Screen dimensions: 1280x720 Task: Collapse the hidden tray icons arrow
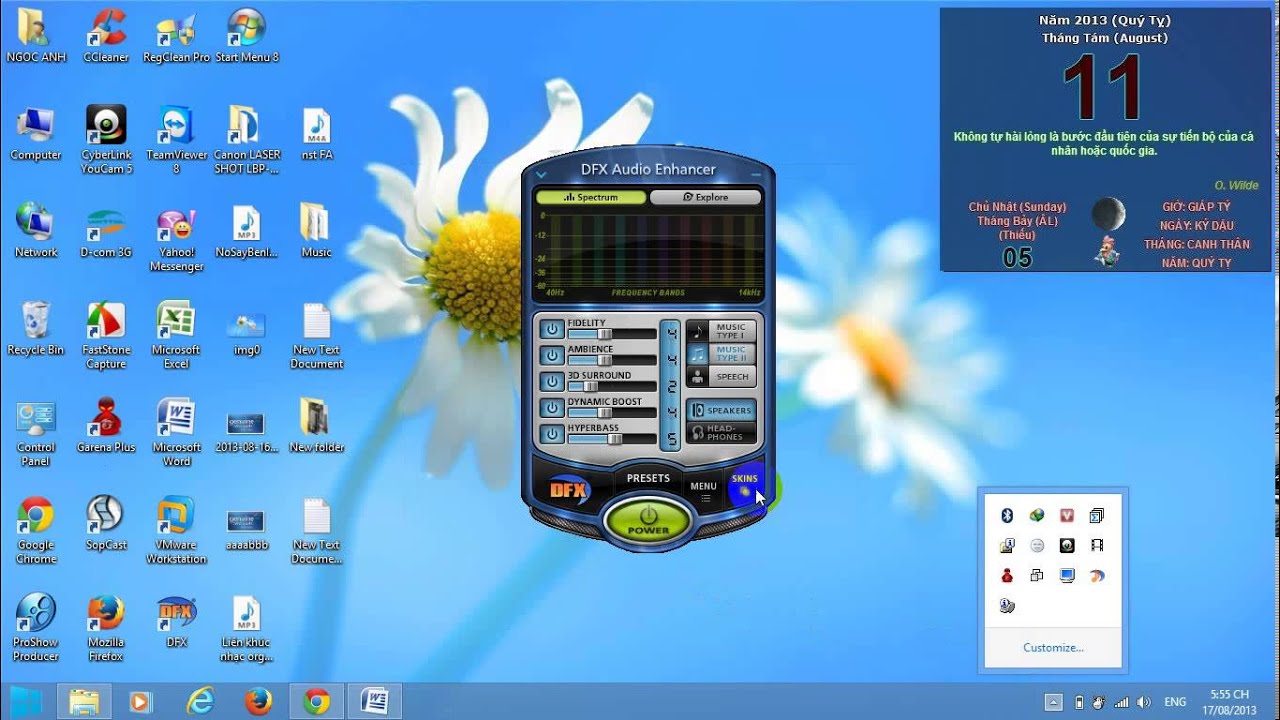[1052, 702]
